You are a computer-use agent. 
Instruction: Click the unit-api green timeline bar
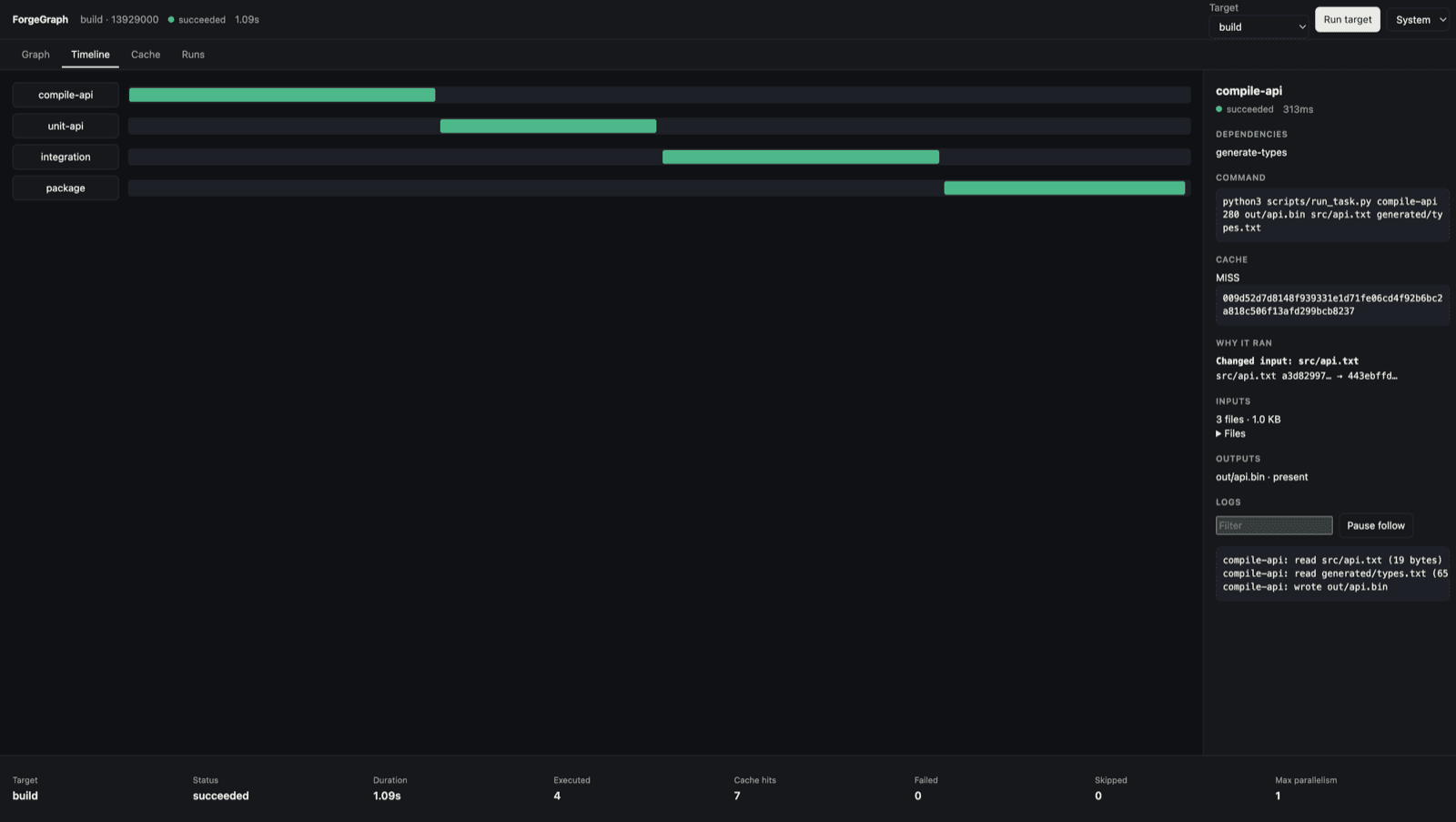548,126
